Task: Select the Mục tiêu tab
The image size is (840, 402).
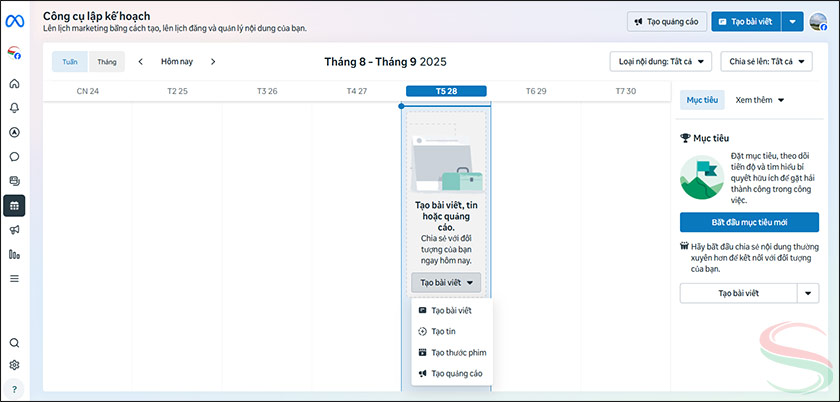Action: tap(702, 100)
